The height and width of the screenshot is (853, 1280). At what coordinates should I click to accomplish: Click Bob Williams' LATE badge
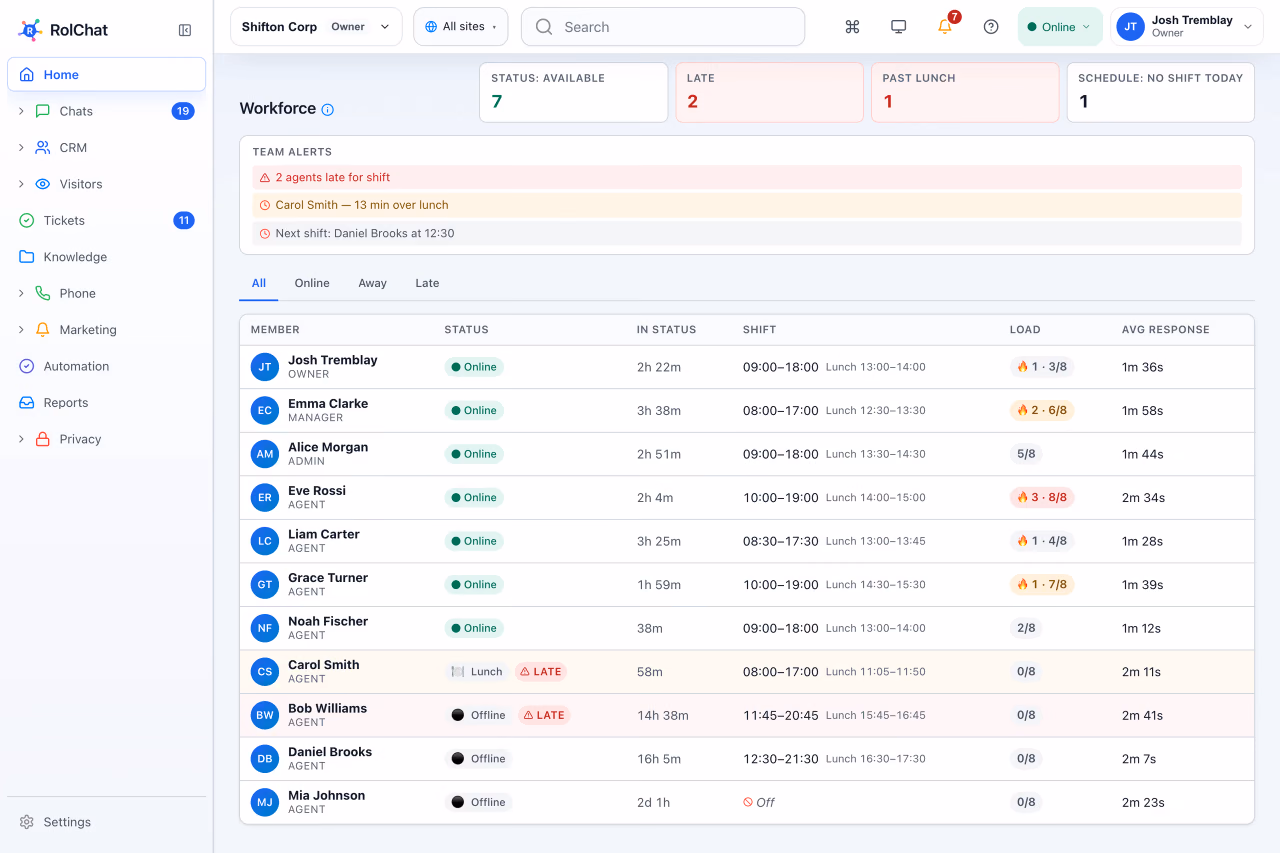(543, 715)
